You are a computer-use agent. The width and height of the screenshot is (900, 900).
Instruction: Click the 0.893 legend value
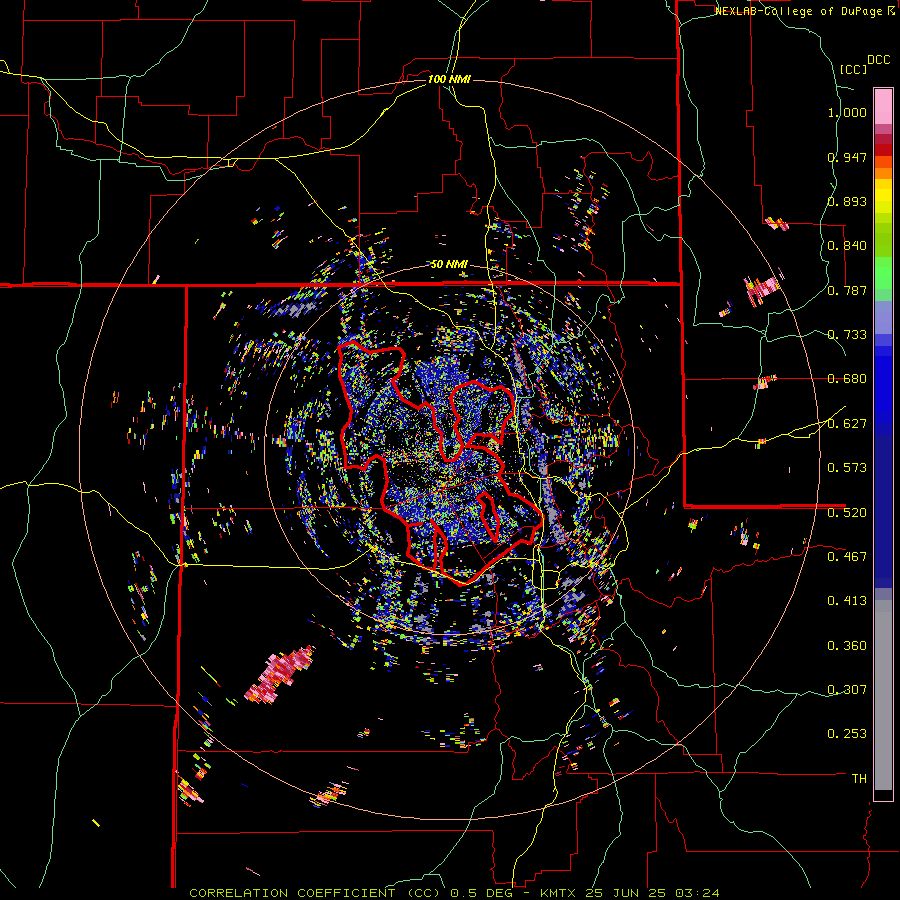(847, 201)
